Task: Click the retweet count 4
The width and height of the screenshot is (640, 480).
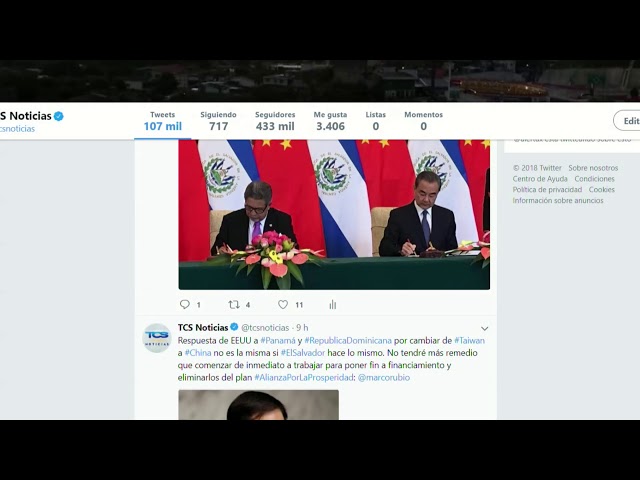Action: click(248, 305)
